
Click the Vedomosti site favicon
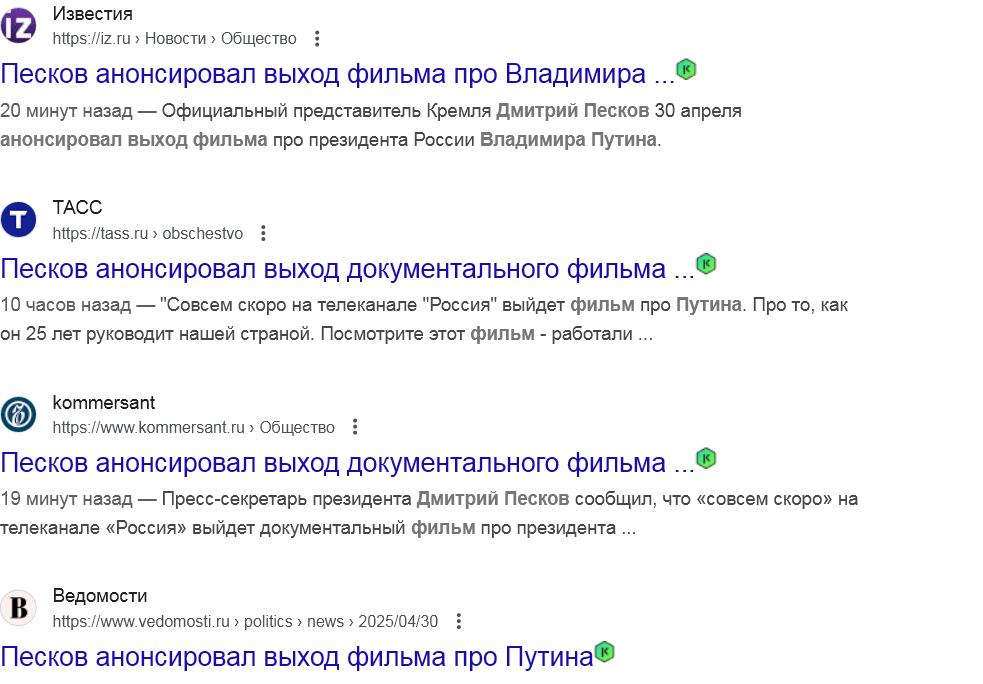point(18,608)
